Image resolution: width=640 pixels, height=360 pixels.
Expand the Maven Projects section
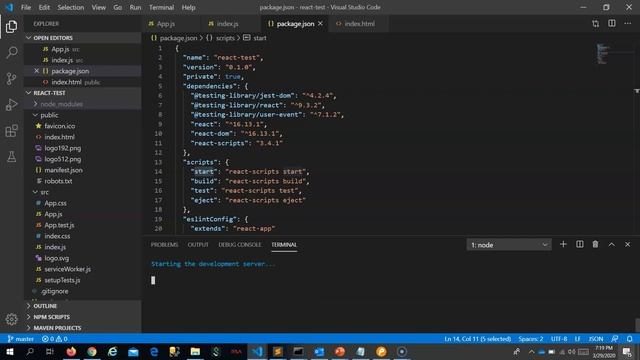[x=83, y=328]
